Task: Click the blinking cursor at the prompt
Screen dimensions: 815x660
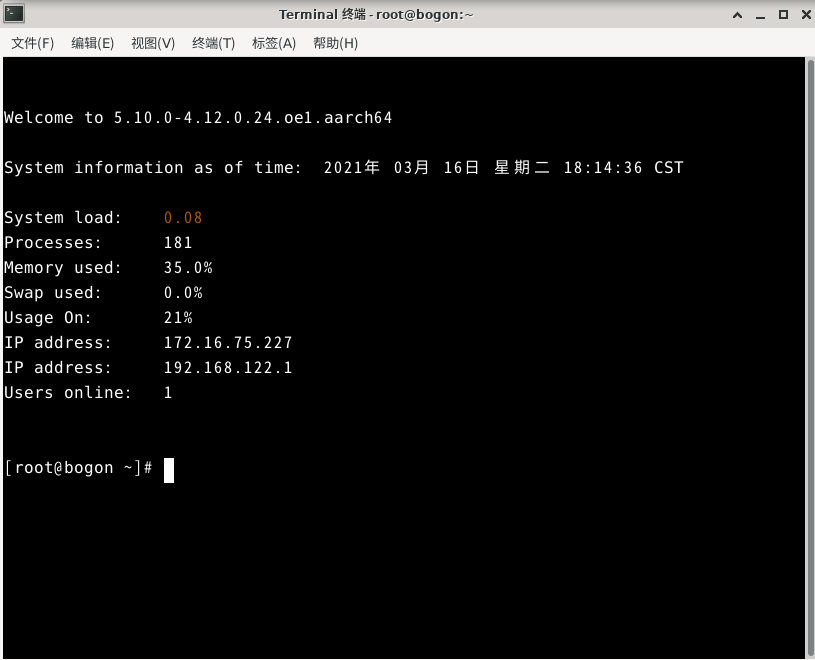Action: pos(168,470)
